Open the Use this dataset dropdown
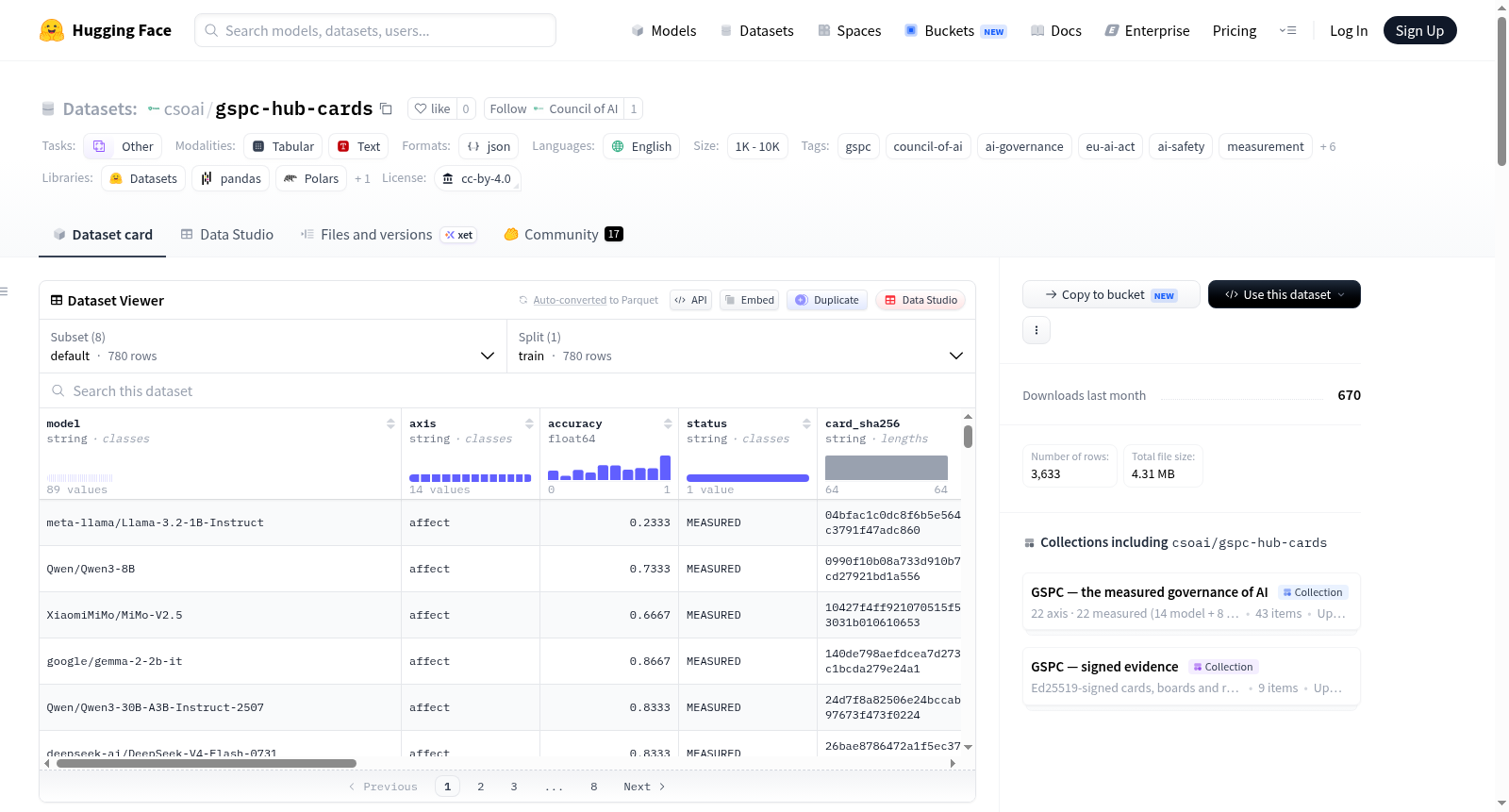This screenshot has height=812, width=1509. pos(1285,294)
